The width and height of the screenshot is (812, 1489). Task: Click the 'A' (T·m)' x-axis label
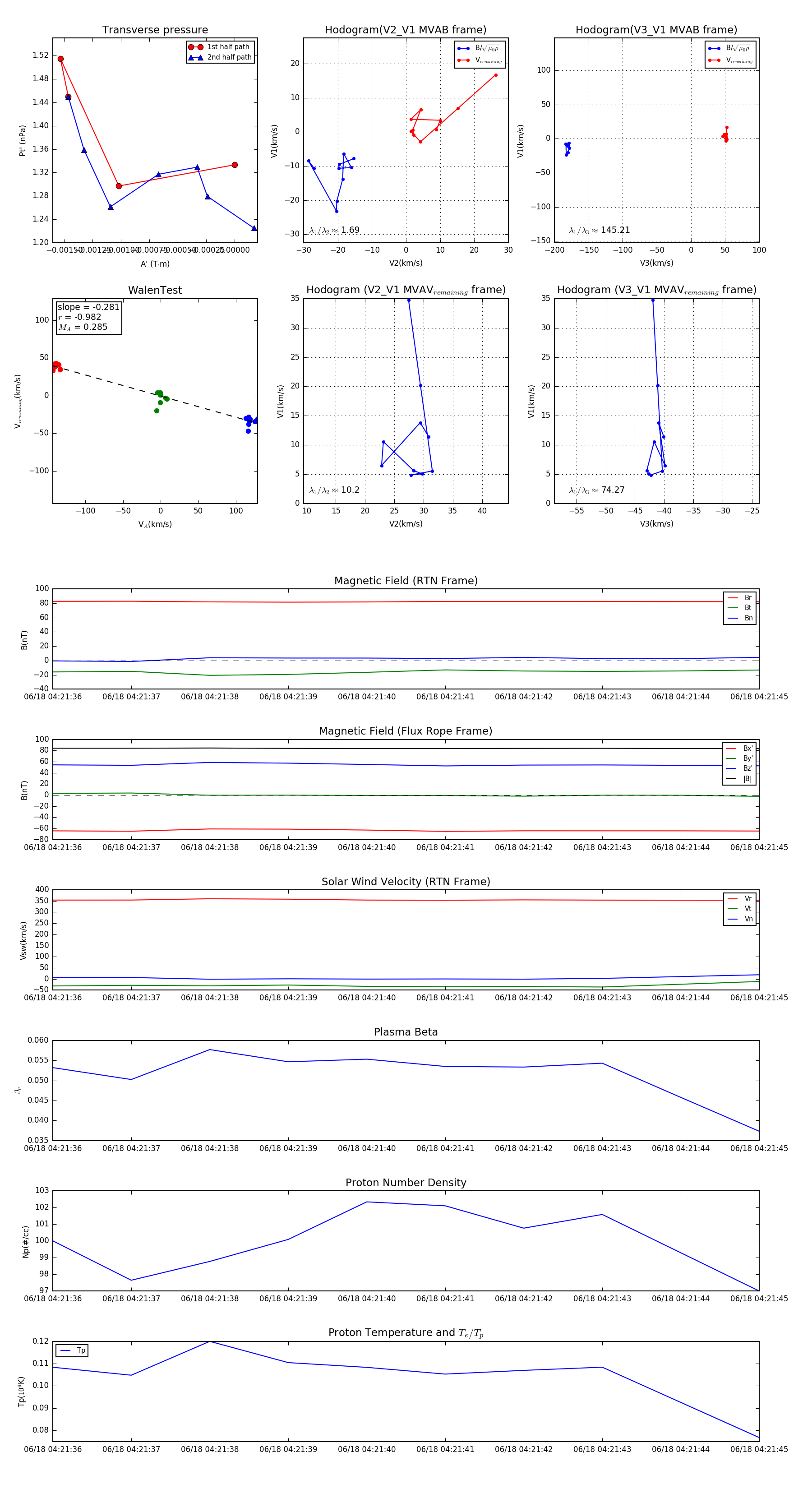click(155, 264)
